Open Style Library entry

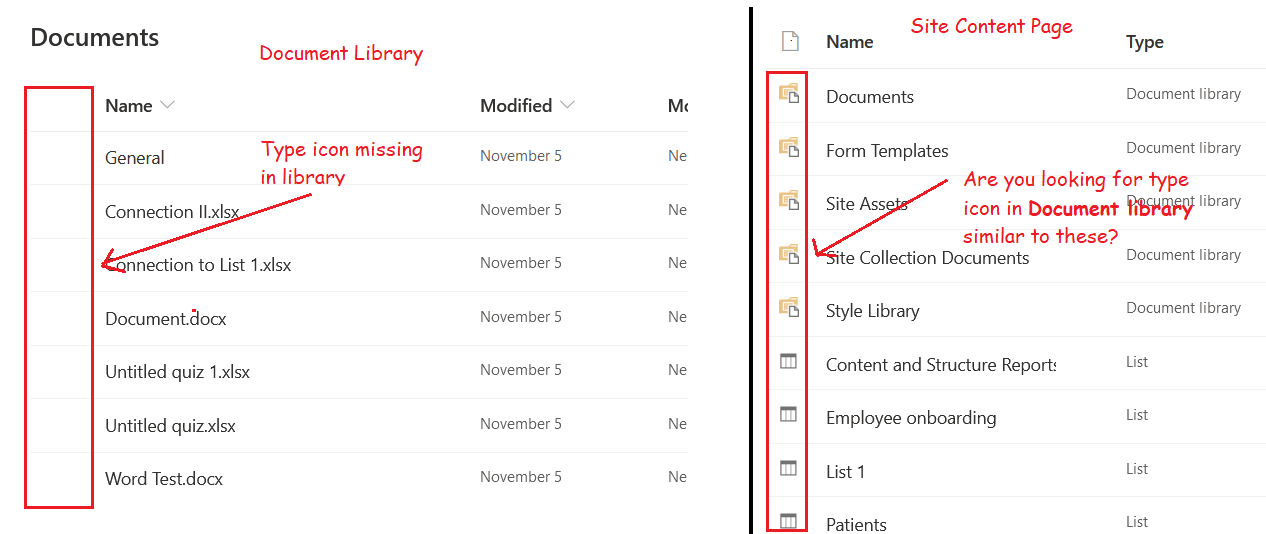pyautogui.click(x=873, y=311)
